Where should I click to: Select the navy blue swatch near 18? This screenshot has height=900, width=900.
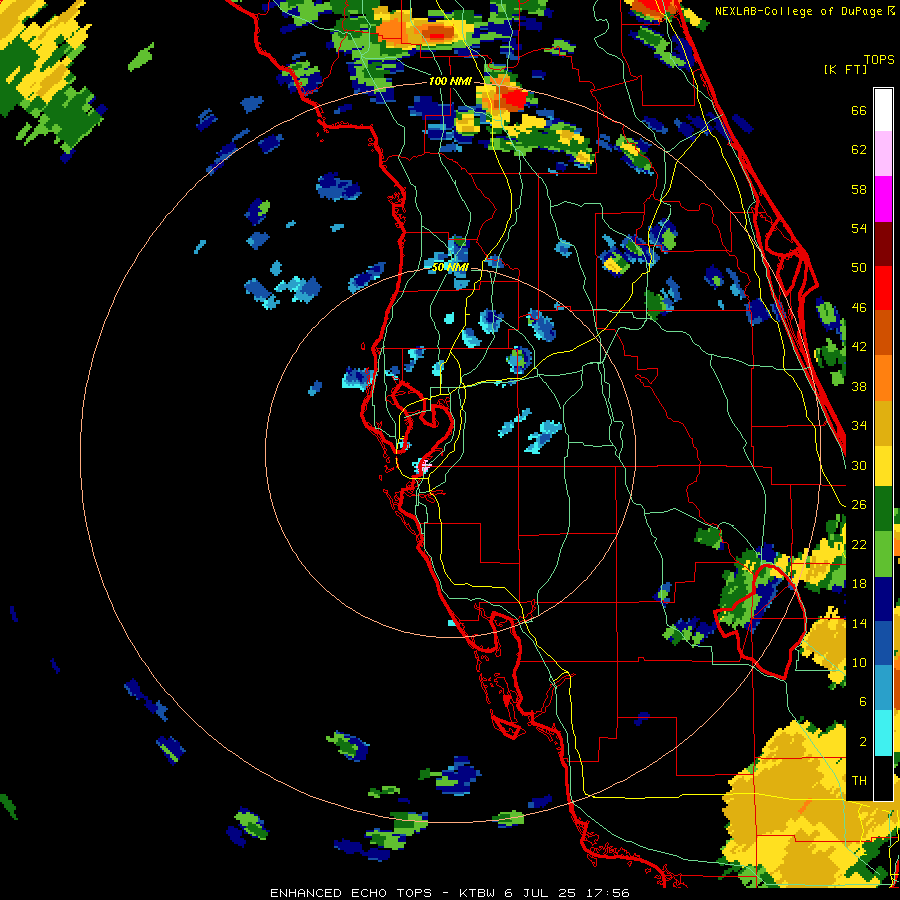click(883, 599)
